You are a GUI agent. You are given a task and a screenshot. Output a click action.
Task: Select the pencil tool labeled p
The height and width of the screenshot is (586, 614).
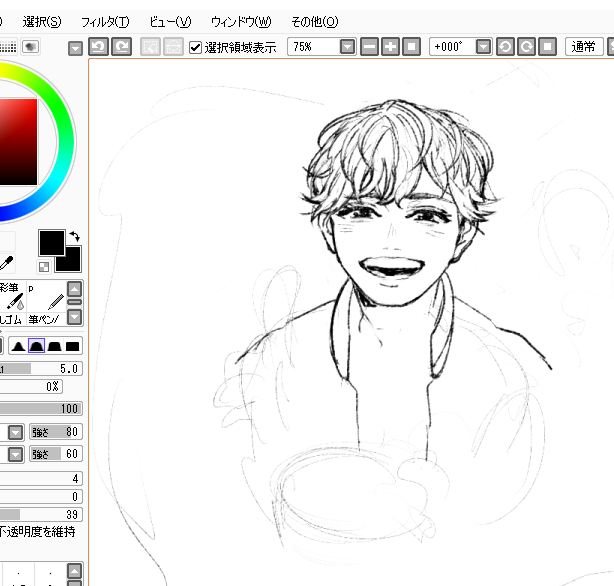pyautogui.click(x=46, y=296)
